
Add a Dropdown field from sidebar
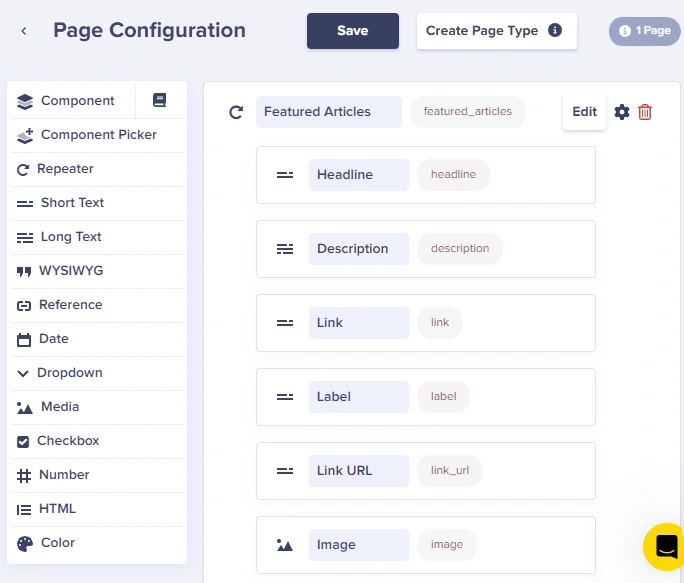(97, 373)
